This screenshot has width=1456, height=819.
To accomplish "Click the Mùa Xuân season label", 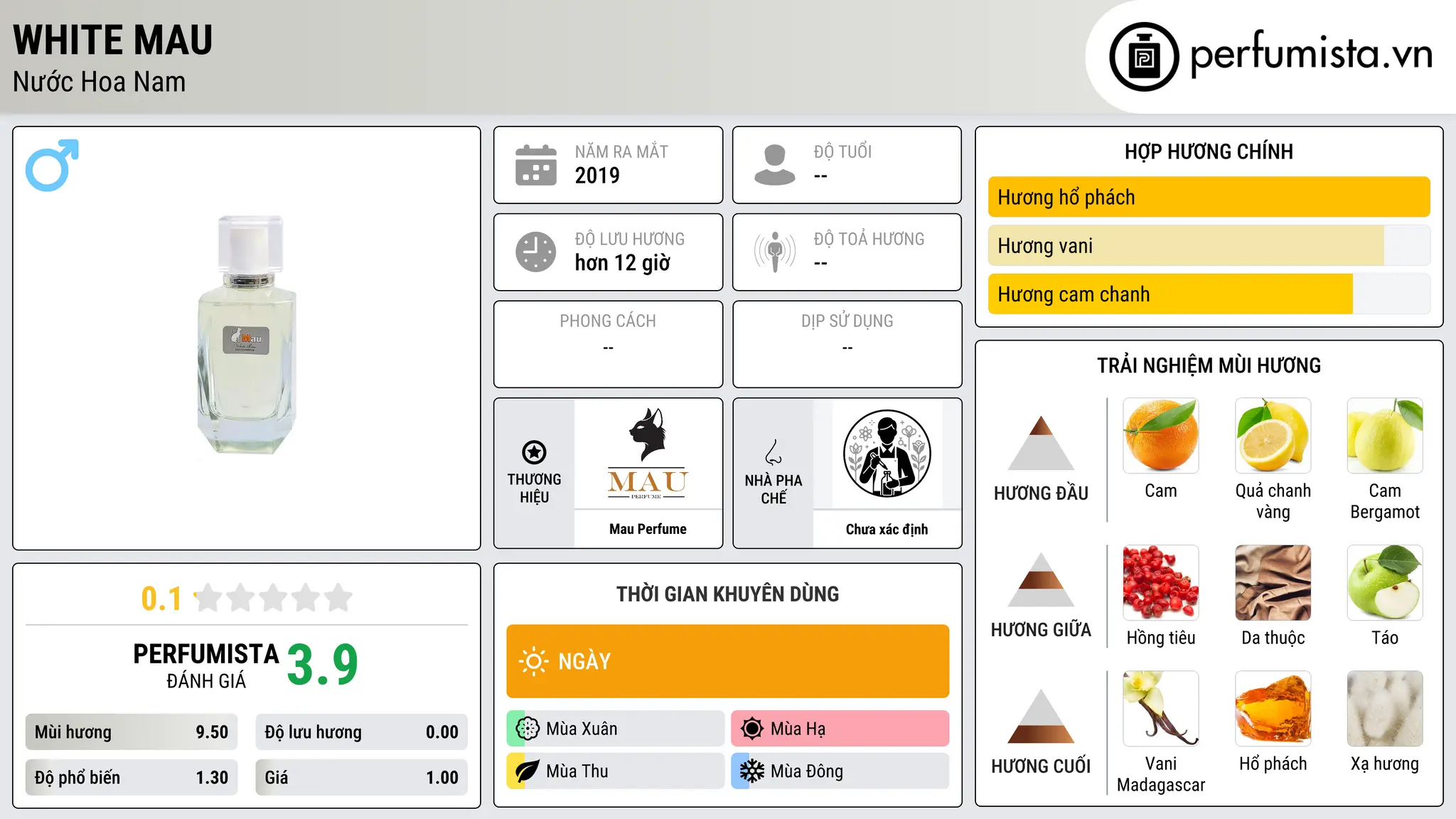I will coord(582,729).
